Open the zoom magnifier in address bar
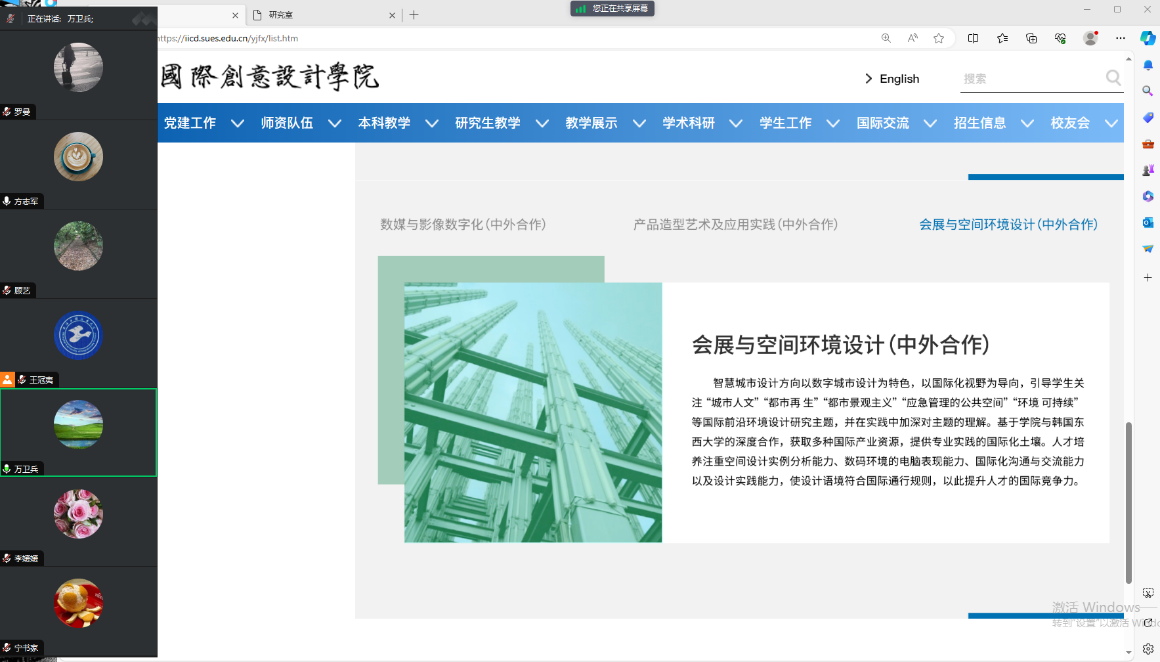This screenshot has width=1160, height=662. pos(886,38)
